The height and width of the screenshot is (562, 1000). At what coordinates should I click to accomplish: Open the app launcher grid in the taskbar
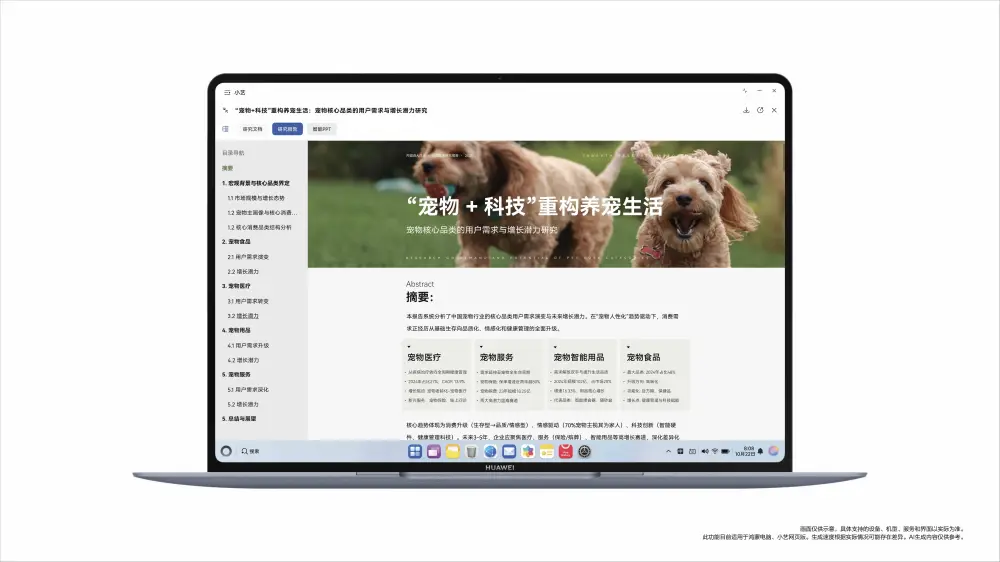point(414,452)
